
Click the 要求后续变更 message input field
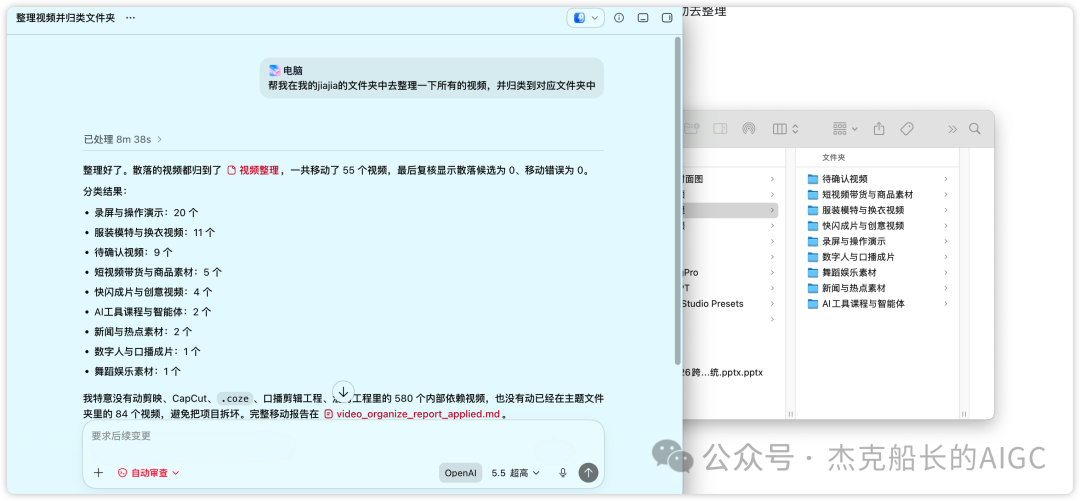click(343, 436)
